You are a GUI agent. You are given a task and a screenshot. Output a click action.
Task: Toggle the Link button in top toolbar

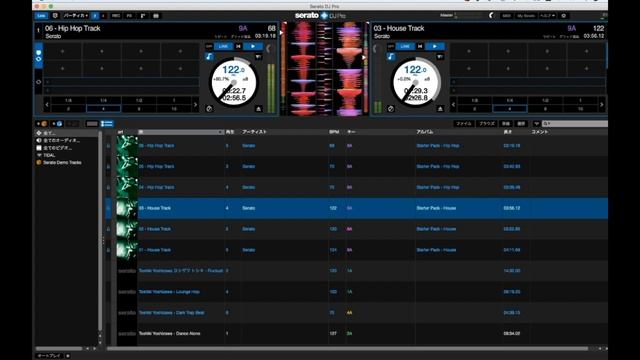42,16
